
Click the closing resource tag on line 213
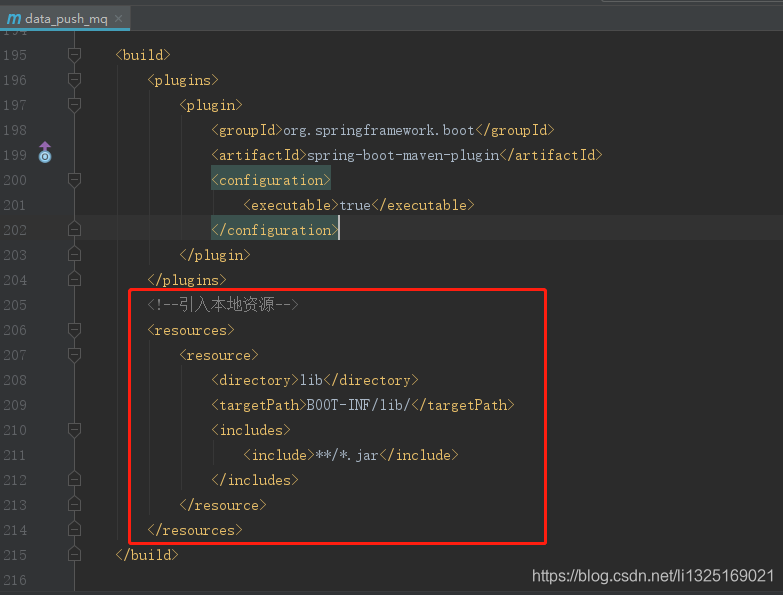[x=223, y=505]
